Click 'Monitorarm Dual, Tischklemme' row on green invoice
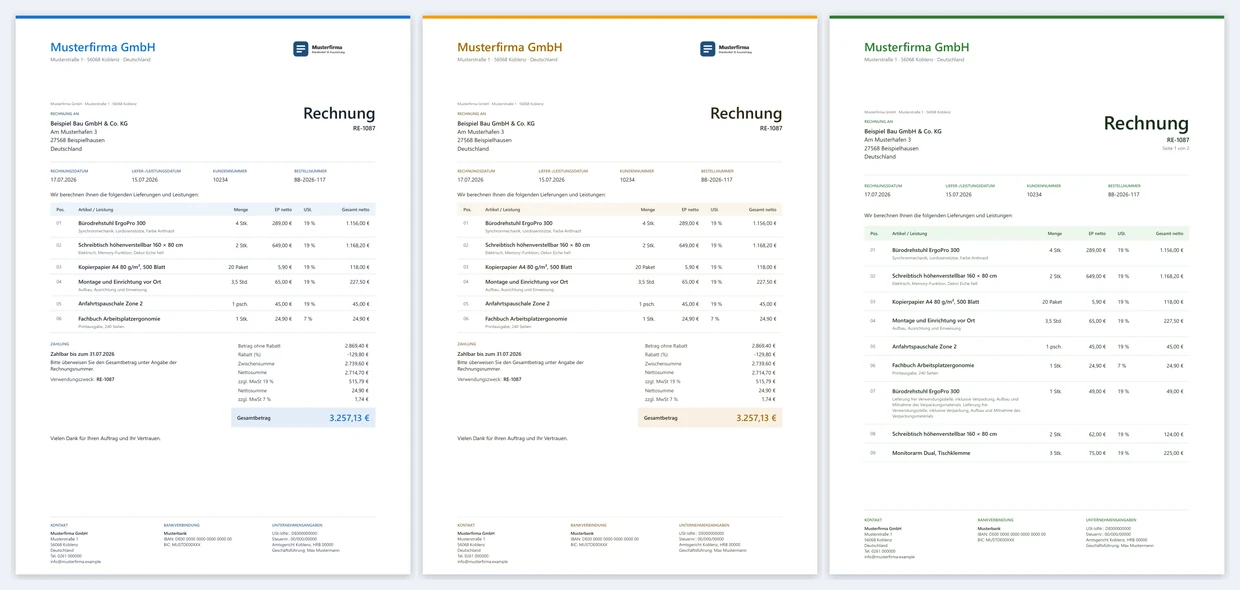Screen dimensions: 1240x590 pyautogui.click(x=1027, y=453)
